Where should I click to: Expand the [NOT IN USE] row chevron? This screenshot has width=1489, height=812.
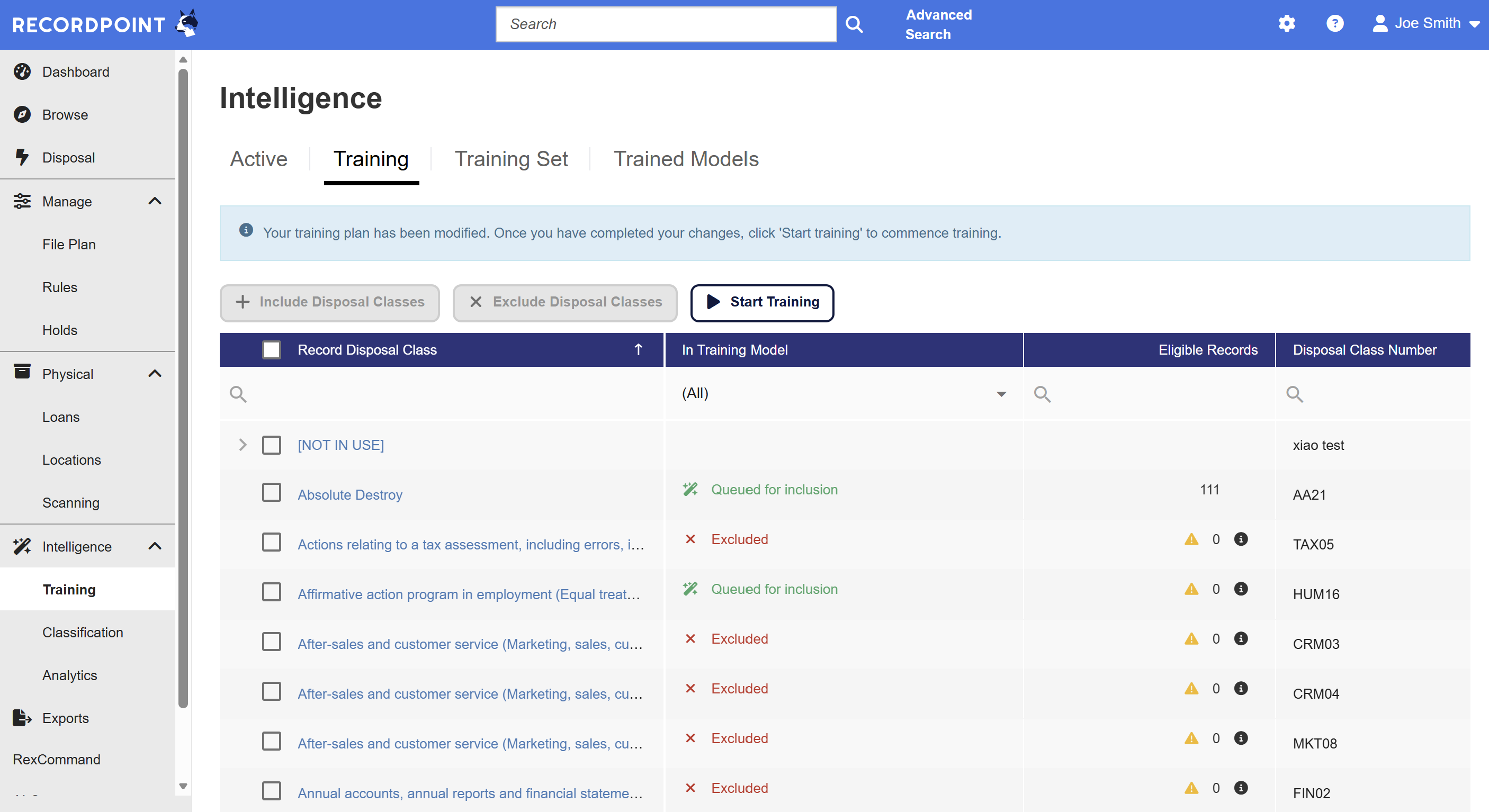tap(243, 445)
